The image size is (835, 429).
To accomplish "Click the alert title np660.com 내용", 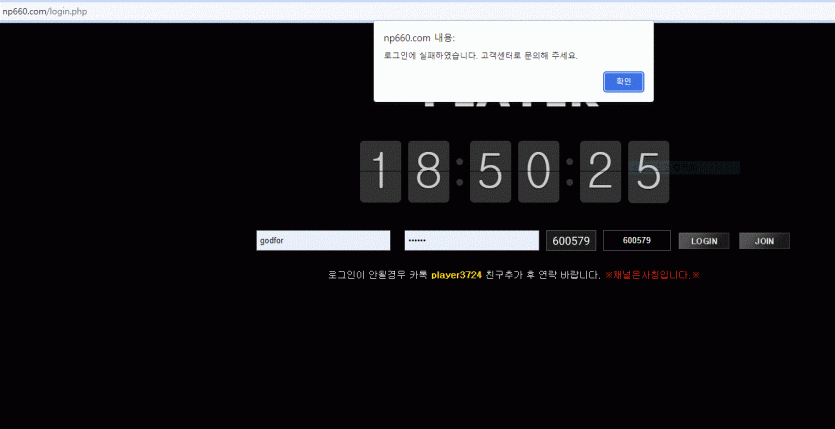I will click(418, 37).
